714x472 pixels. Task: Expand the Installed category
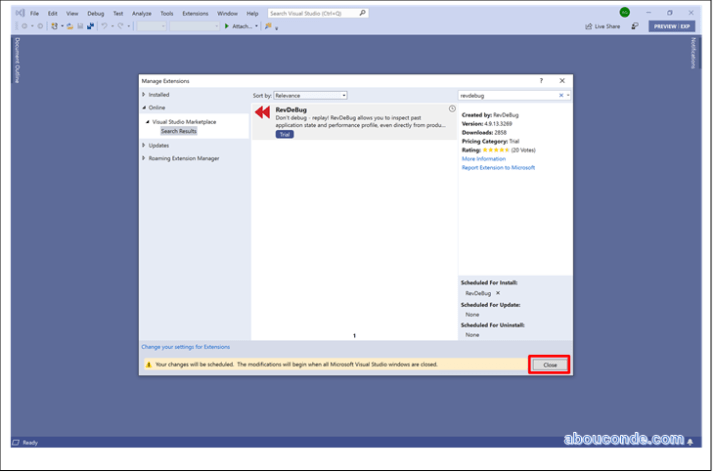tap(144, 94)
